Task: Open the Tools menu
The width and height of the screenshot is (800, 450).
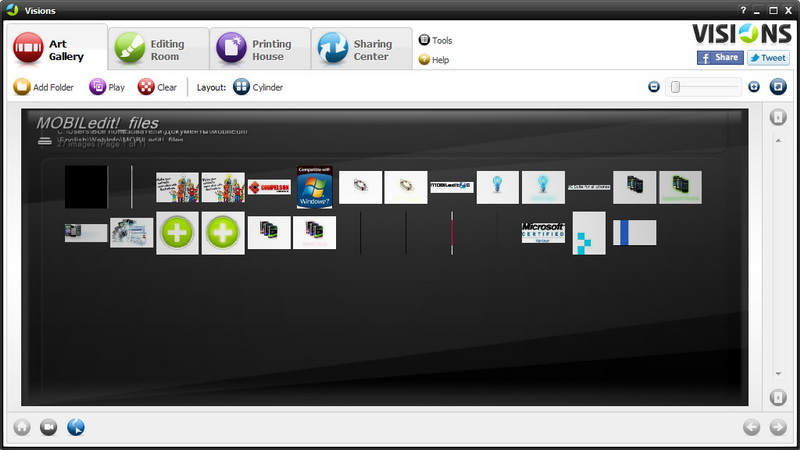Action: coord(435,40)
